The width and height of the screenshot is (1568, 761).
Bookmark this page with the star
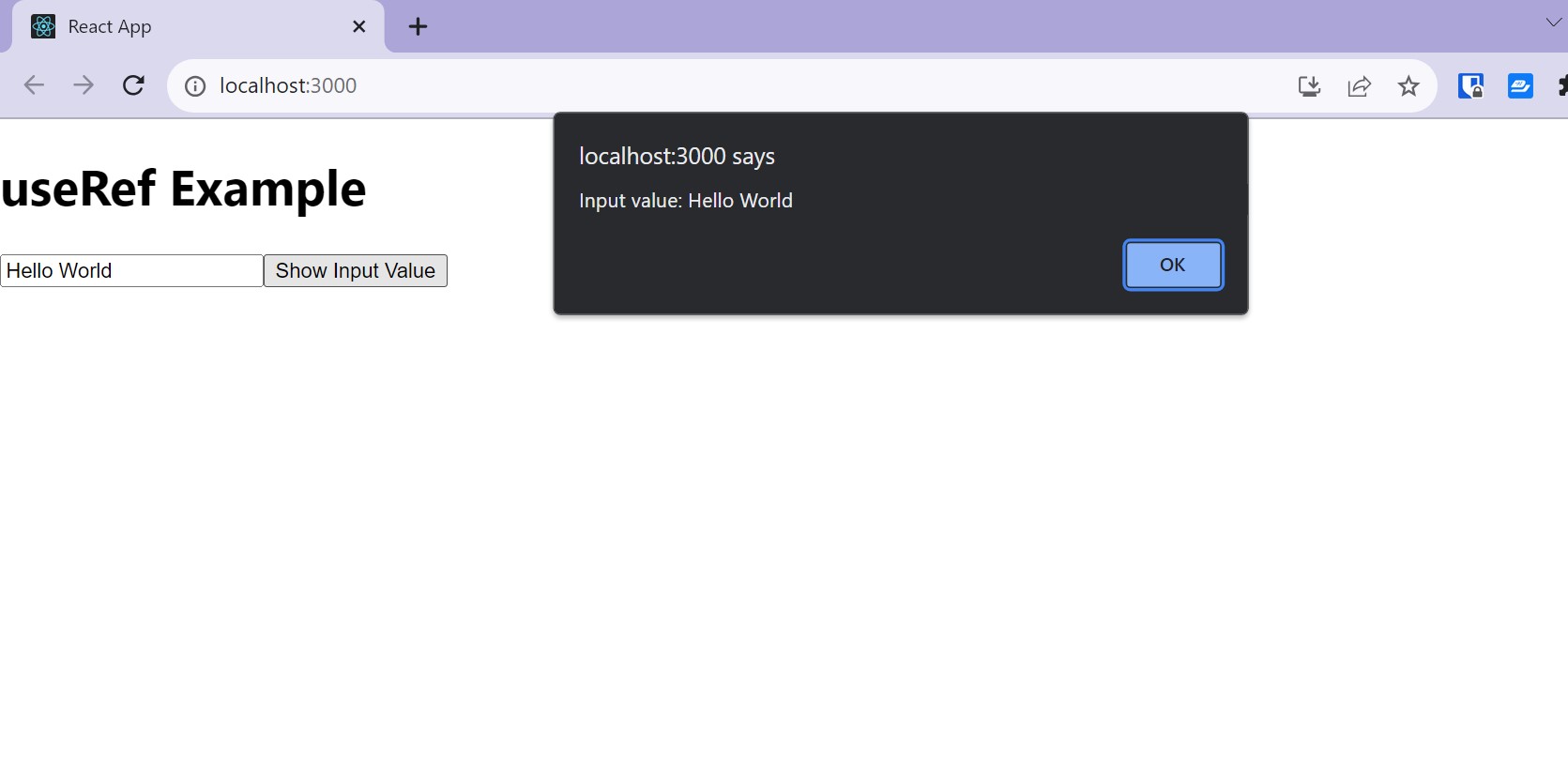1408,86
